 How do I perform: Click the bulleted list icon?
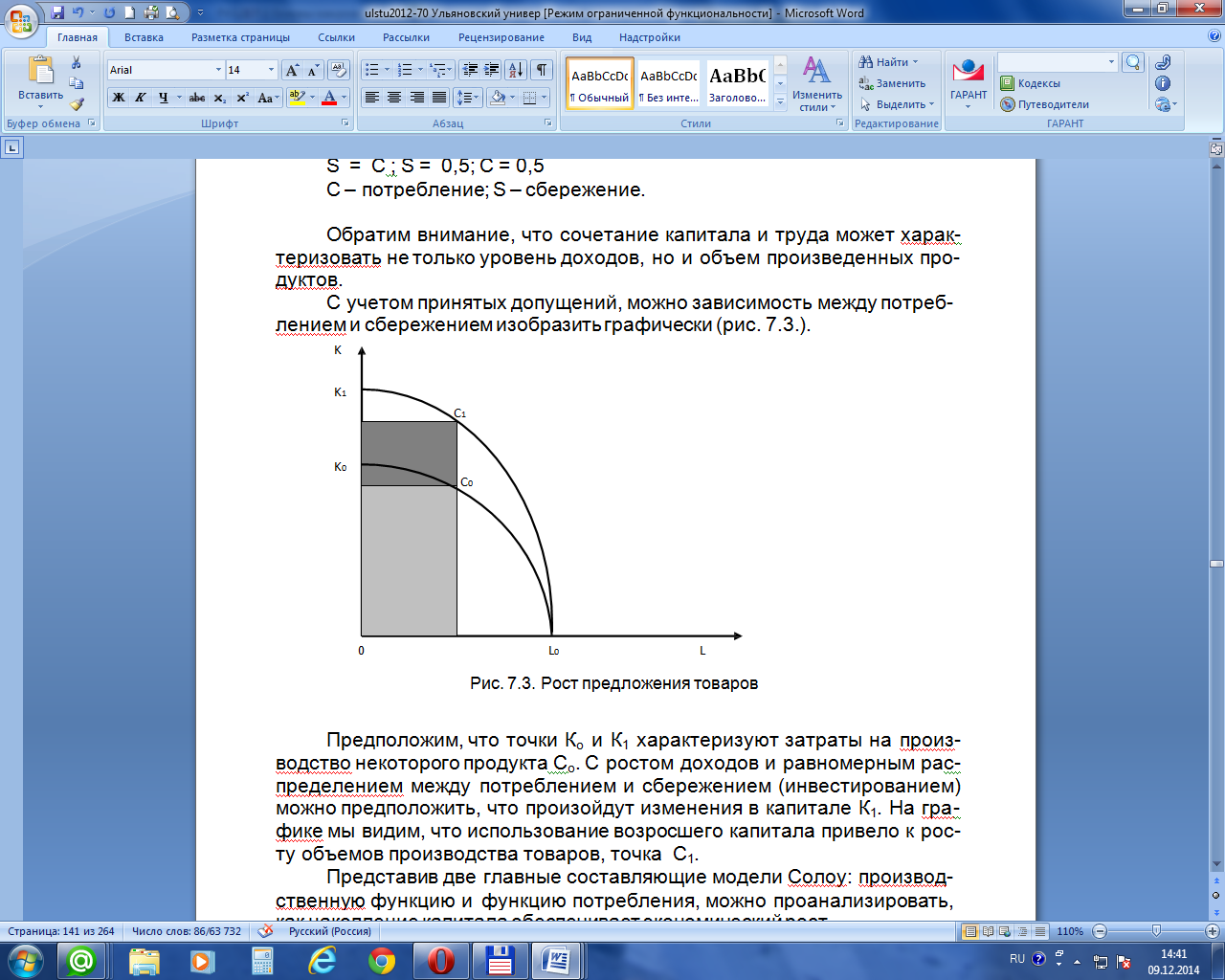tap(372, 70)
